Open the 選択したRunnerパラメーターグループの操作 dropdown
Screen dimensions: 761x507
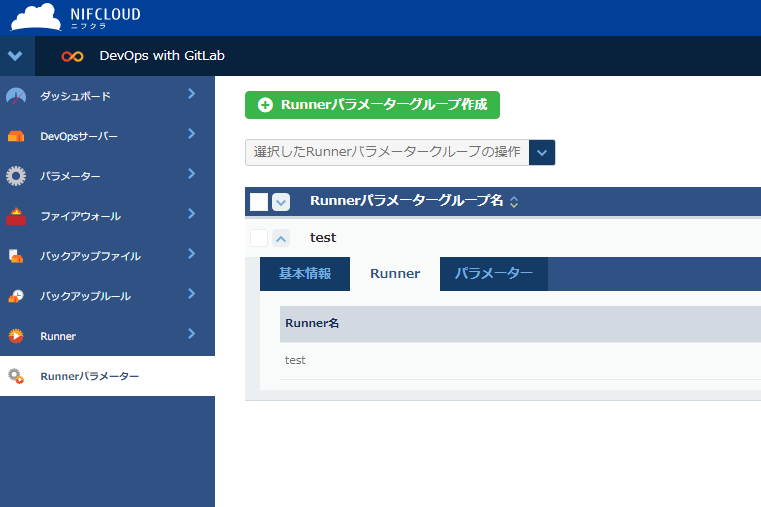click(x=541, y=152)
